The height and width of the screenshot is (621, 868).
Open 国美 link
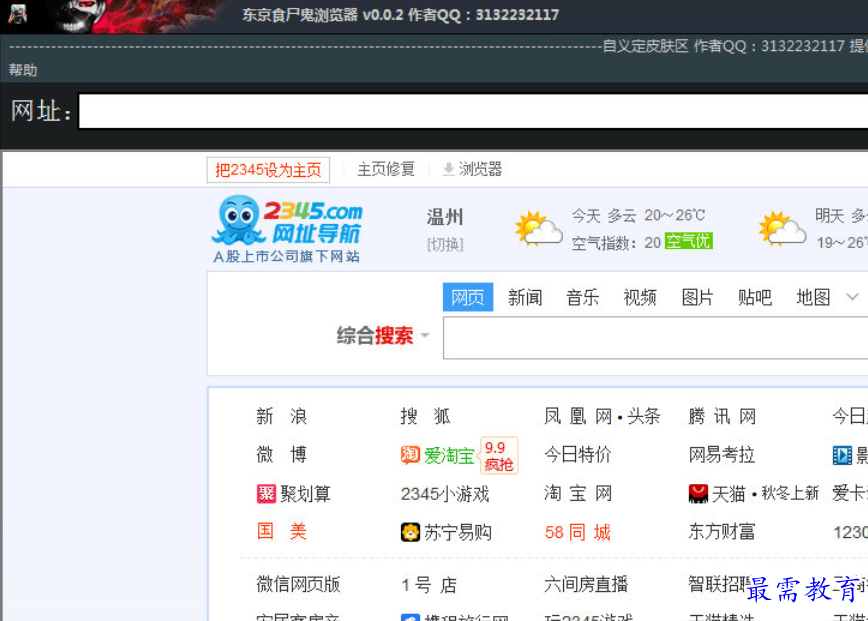[281, 531]
